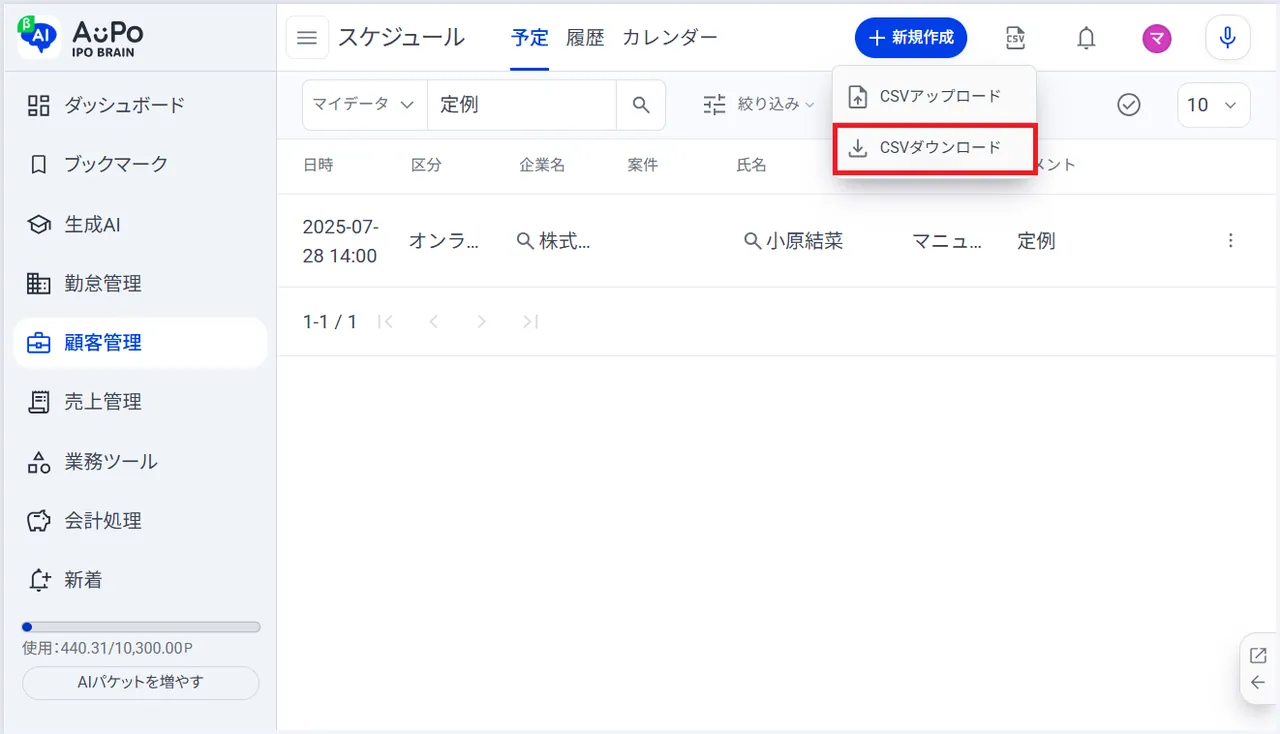Viewport: 1280px width, 734px height.
Task: Open the マイデータ dropdown
Action: click(364, 105)
